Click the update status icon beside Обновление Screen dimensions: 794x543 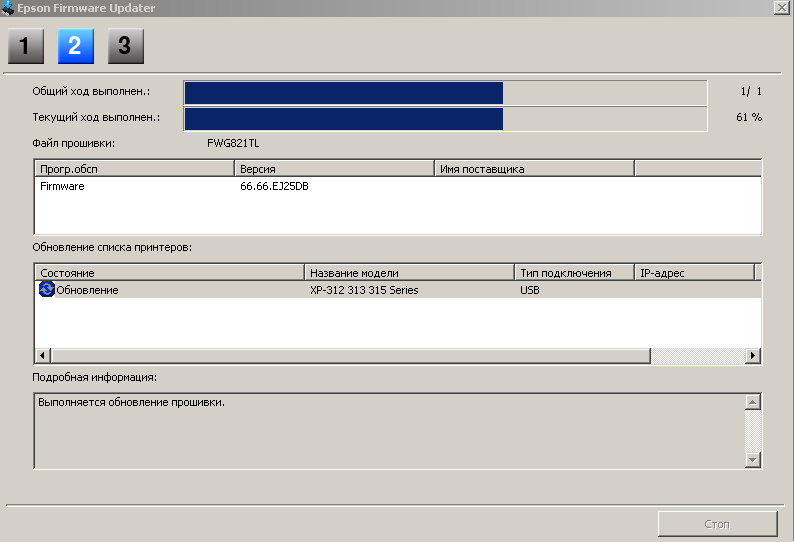coord(46,290)
